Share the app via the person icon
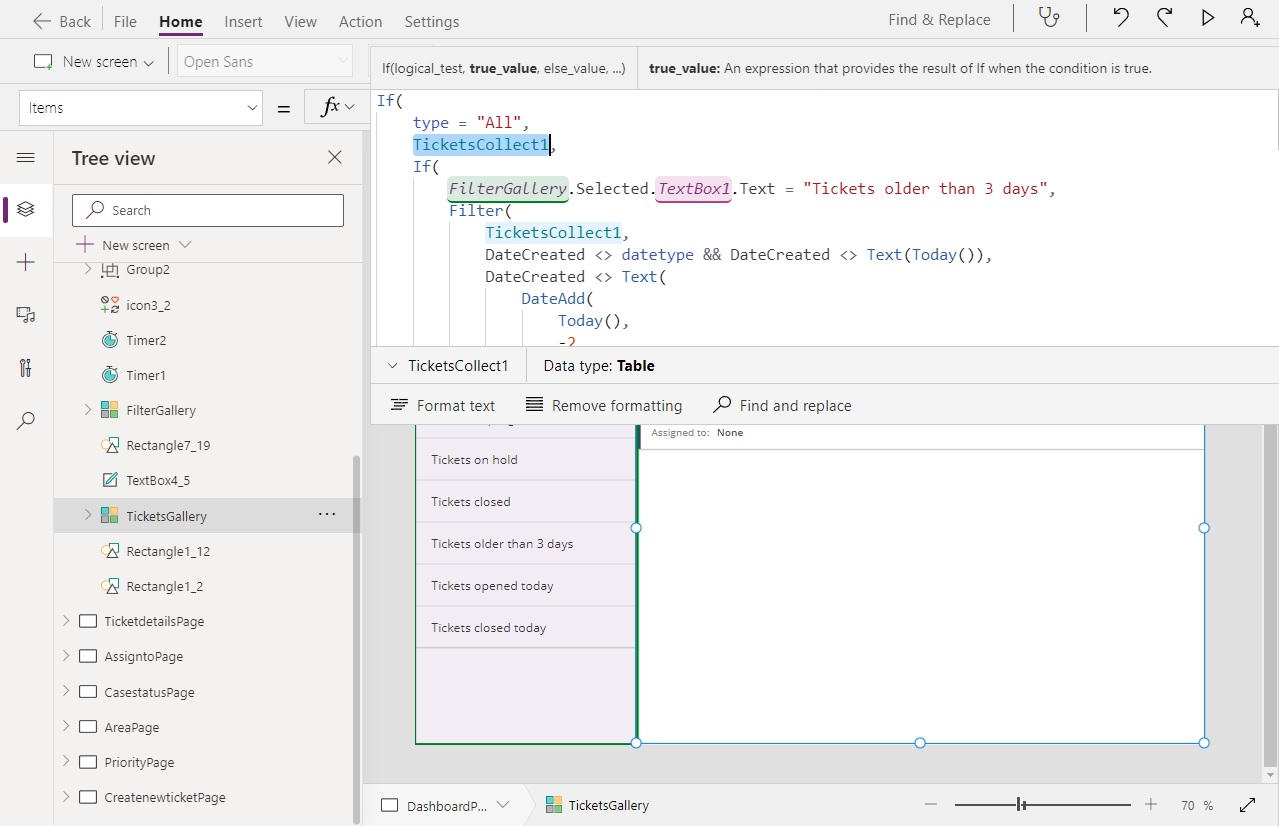 click(1249, 18)
